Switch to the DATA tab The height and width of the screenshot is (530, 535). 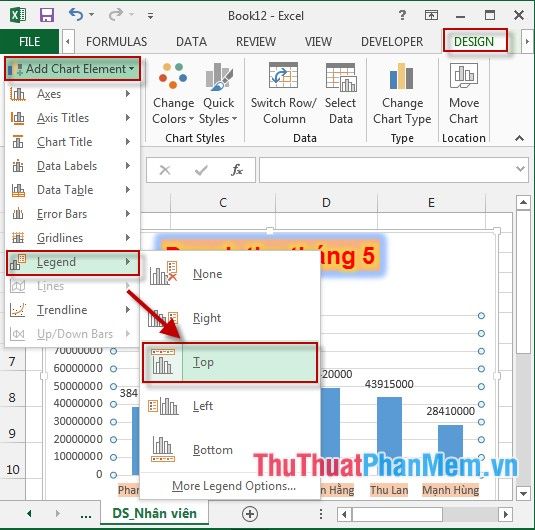coord(191,42)
